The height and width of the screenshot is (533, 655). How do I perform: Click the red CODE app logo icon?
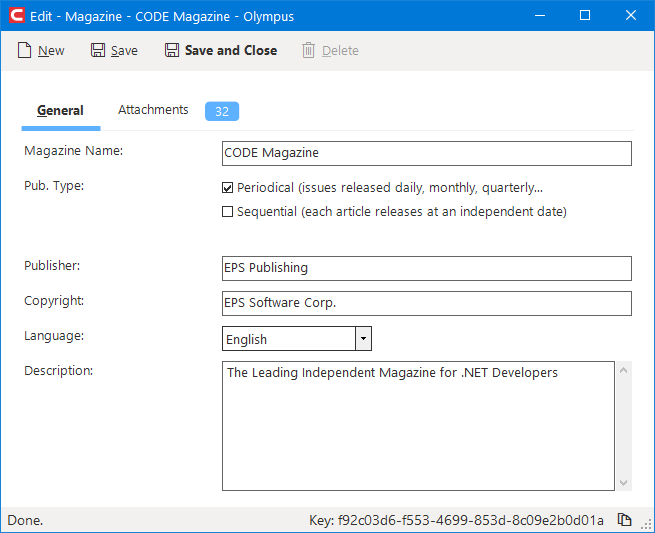pos(17,15)
